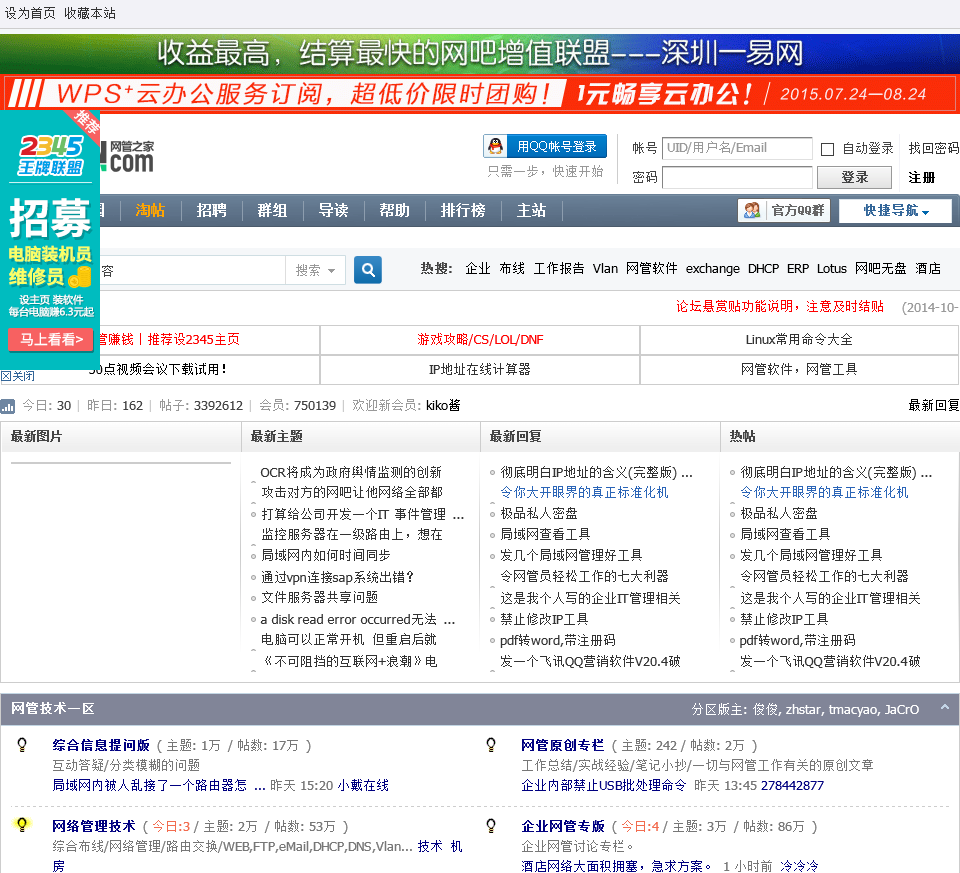Open the 招聘 navigation tab
This screenshot has height=873, width=960.
(x=211, y=211)
